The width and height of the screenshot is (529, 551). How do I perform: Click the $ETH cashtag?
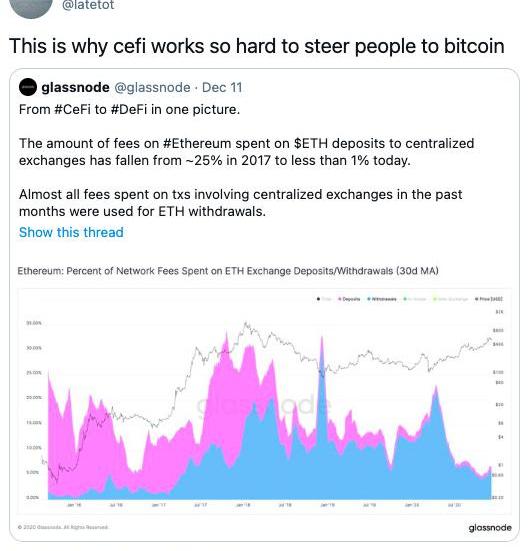pos(311,143)
